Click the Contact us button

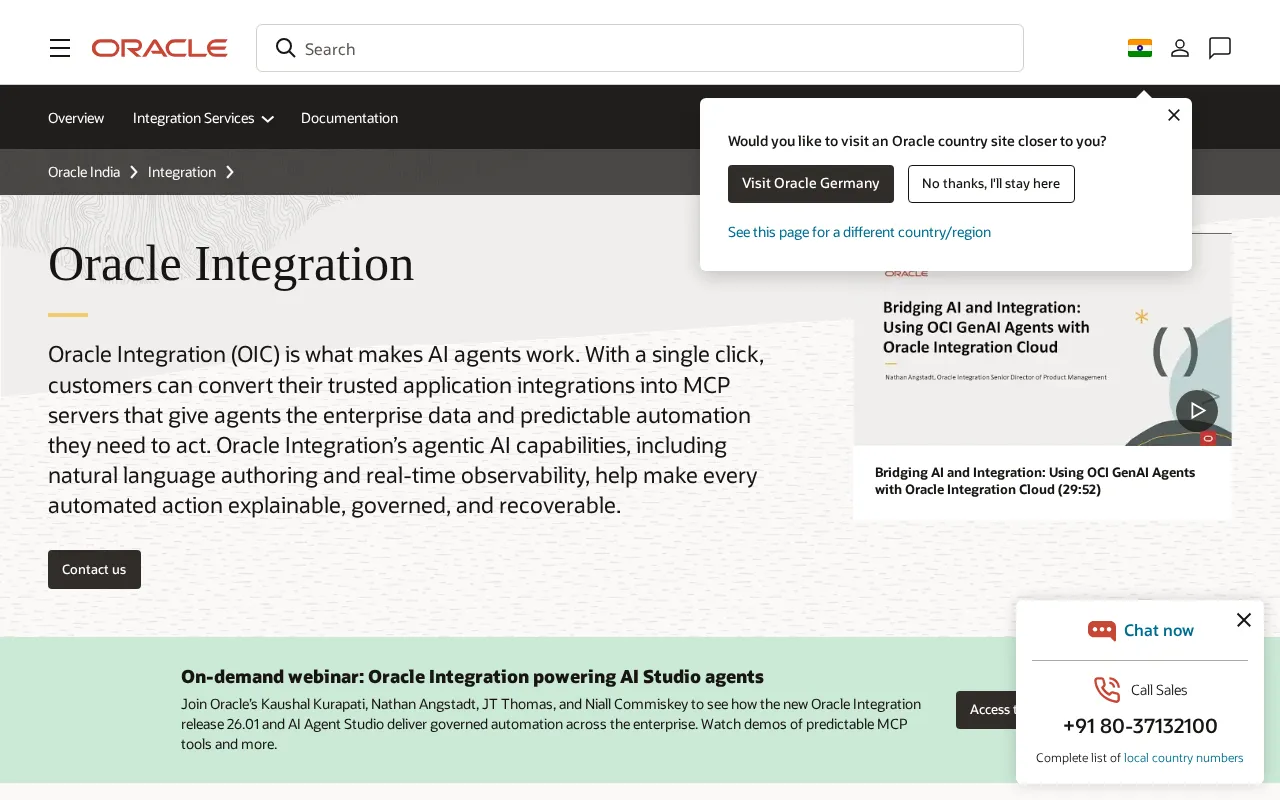(94, 569)
